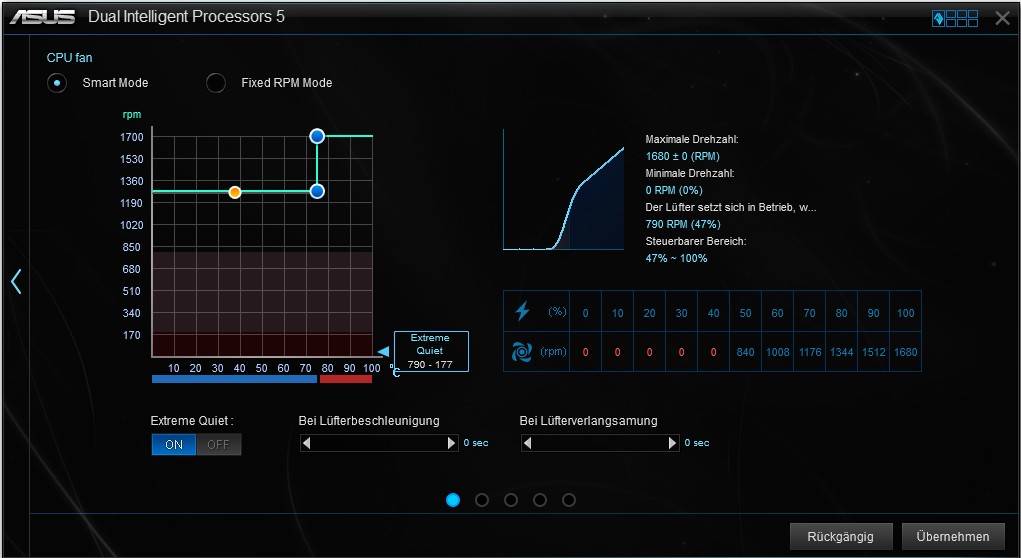The height and width of the screenshot is (558, 1021).
Task: Select the upper blue curve point at 1700 rpm
Action: click(317, 136)
